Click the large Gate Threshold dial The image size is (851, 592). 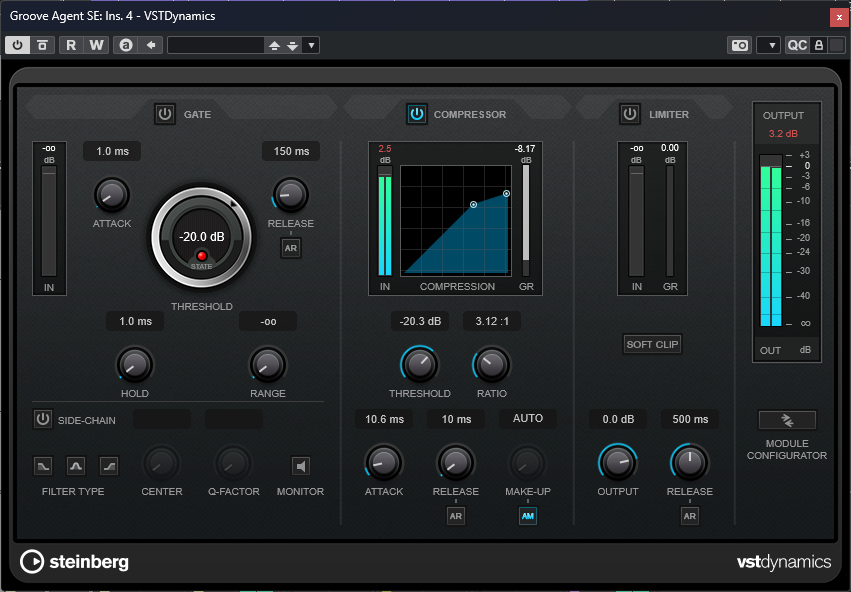pyautogui.click(x=201, y=238)
